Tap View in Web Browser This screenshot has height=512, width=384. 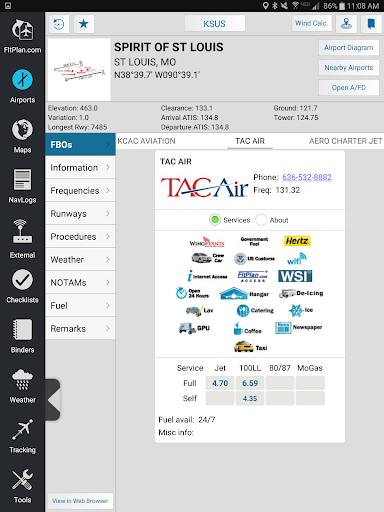click(x=80, y=501)
